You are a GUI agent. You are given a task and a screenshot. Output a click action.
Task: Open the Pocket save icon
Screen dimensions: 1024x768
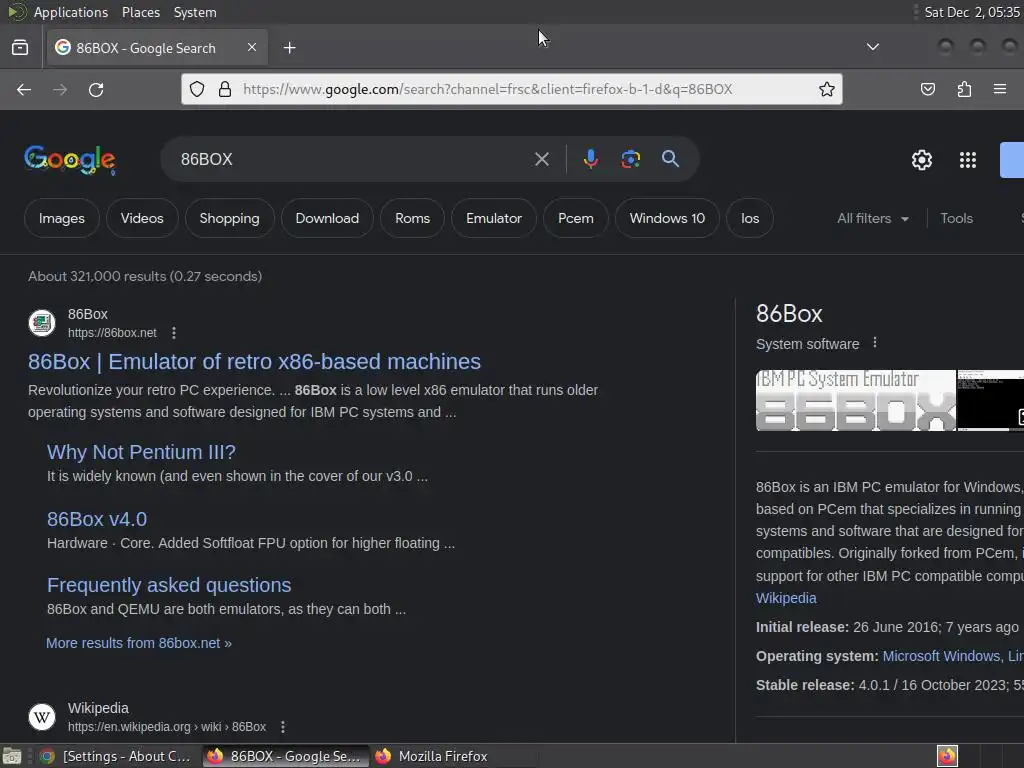pyautogui.click(x=927, y=89)
